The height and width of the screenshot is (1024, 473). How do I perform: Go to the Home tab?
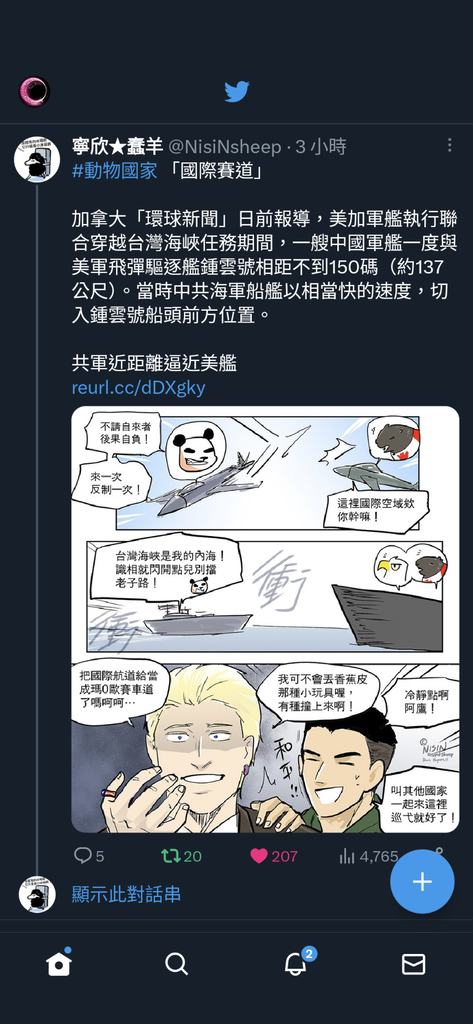click(59, 963)
